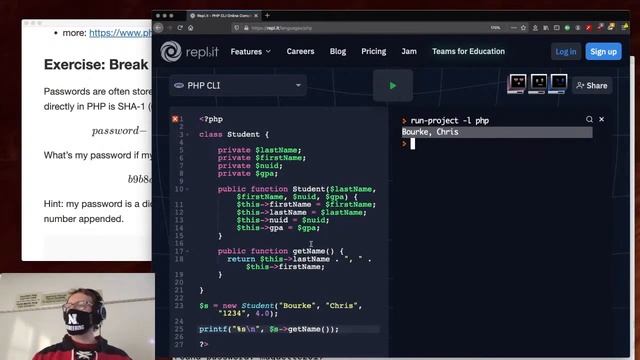Open the PHP CLI language dropdown

[x=238, y=85]
